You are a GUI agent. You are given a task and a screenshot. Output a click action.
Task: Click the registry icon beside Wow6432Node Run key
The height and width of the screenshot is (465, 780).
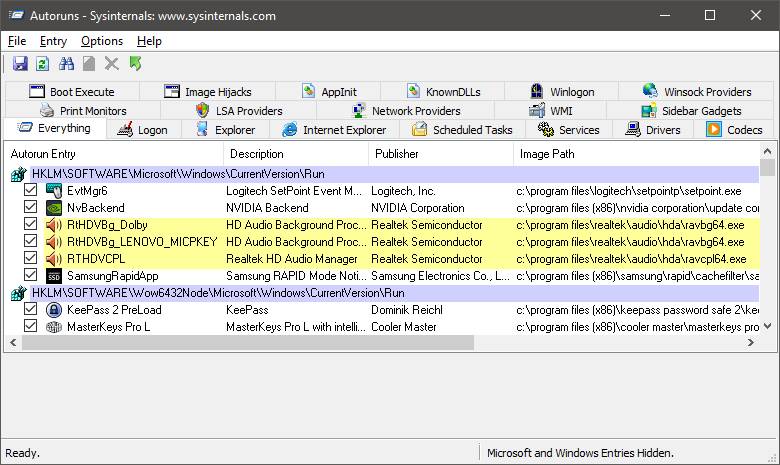coord(18,293)
